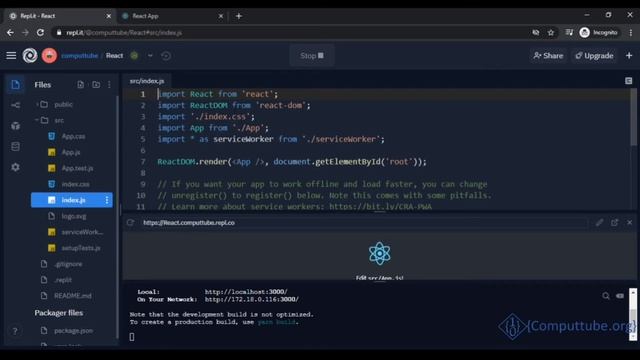Click the Incognito profile indicator

598,32
